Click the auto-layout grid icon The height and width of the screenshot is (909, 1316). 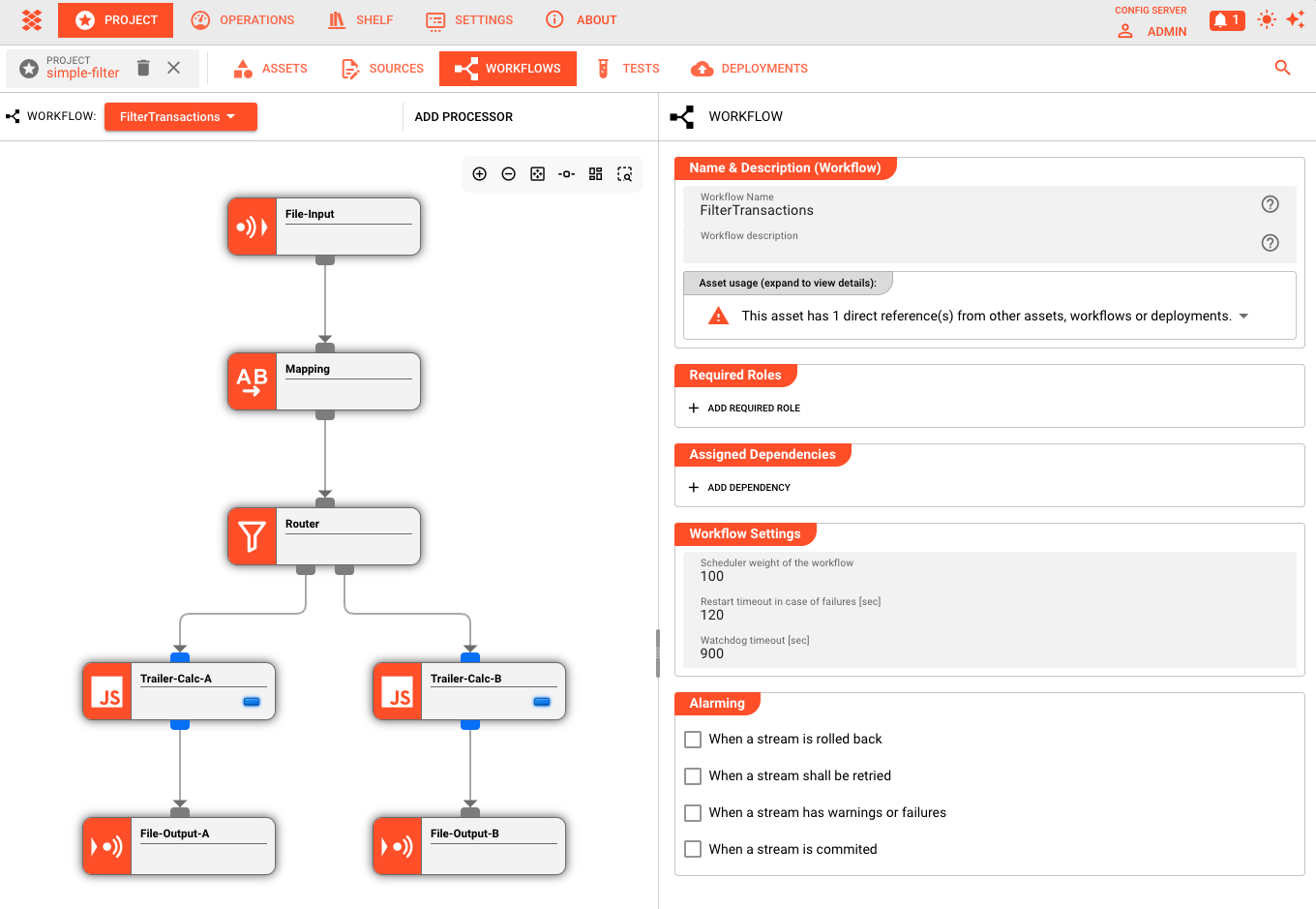[596, 174]
